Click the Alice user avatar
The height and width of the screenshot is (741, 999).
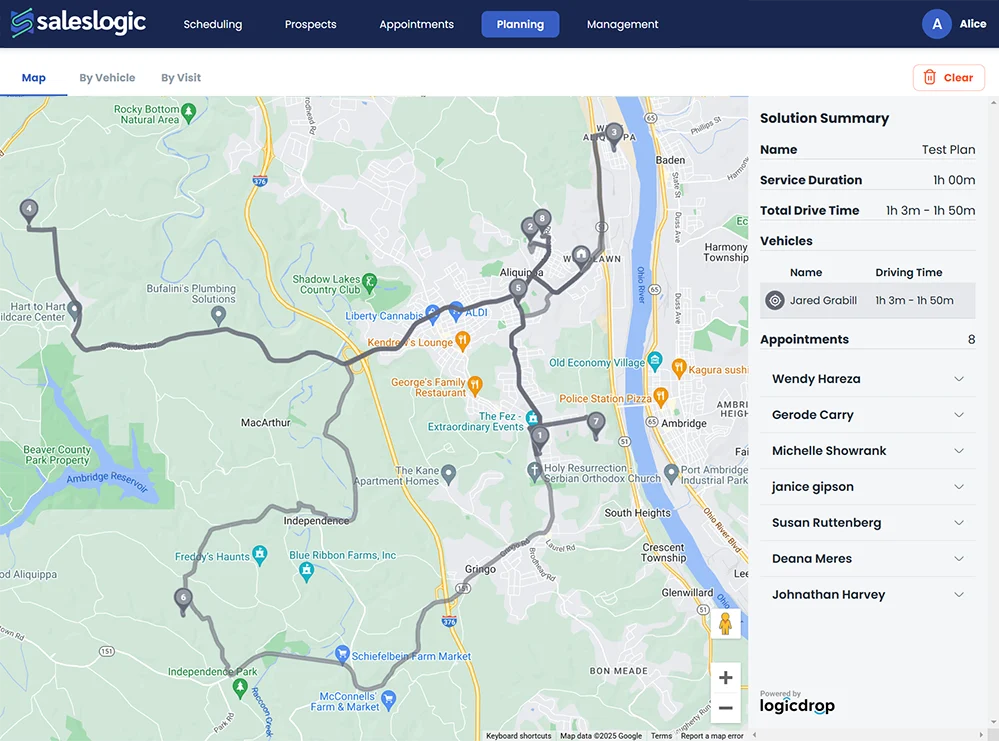937,24
